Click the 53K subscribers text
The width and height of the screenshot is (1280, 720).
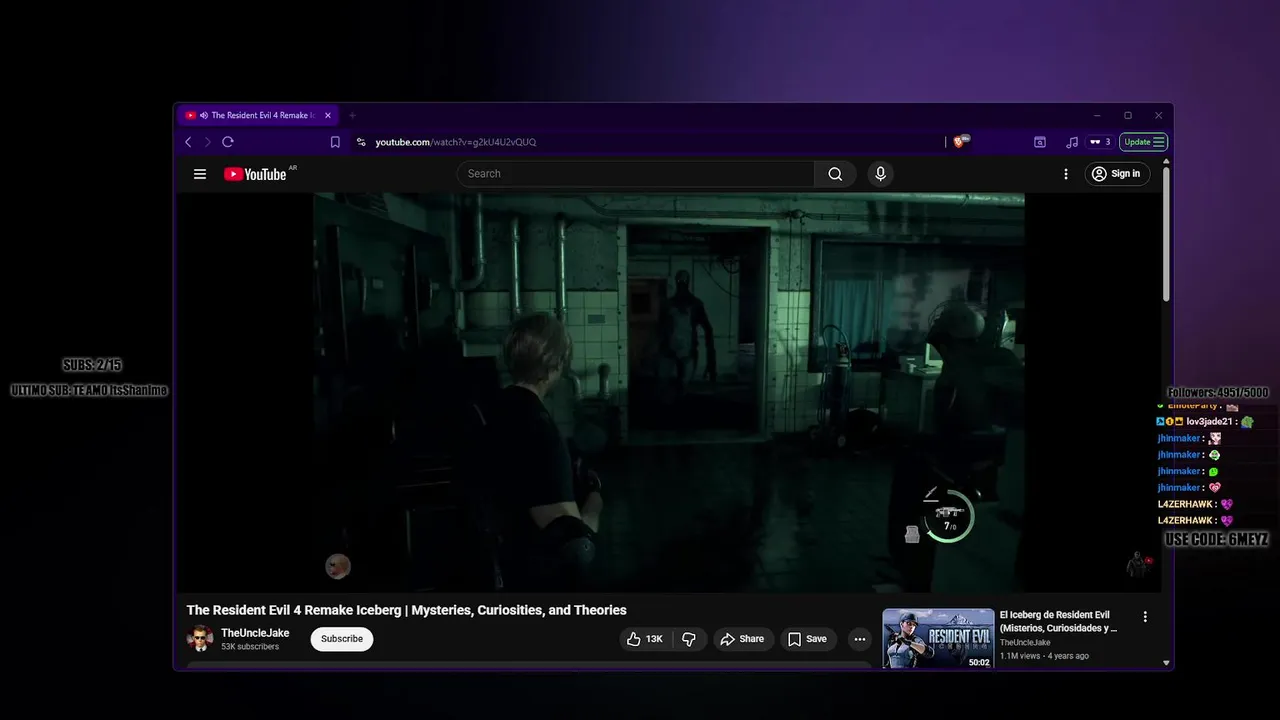point(250,647)
